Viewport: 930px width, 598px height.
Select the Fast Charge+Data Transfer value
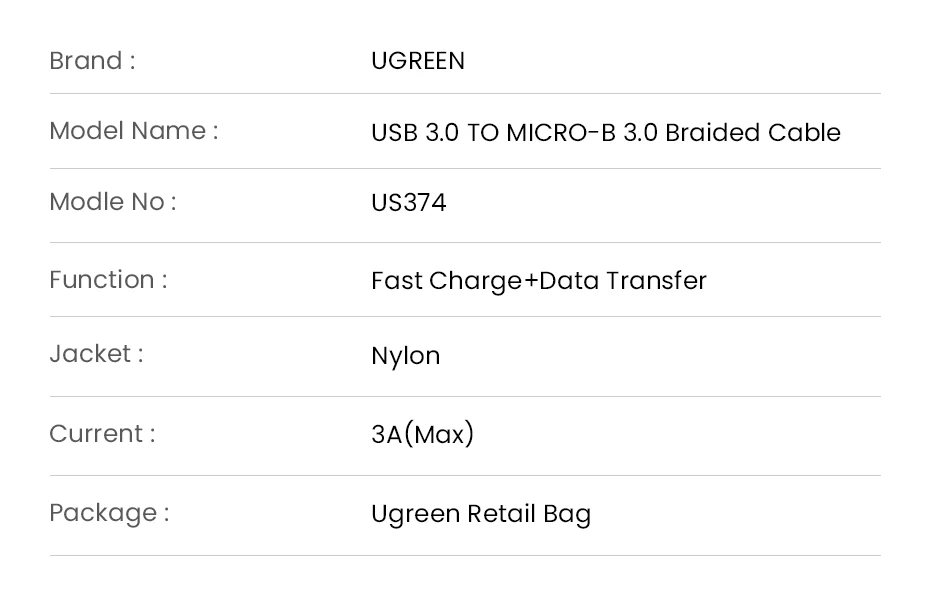pos(538,281)
